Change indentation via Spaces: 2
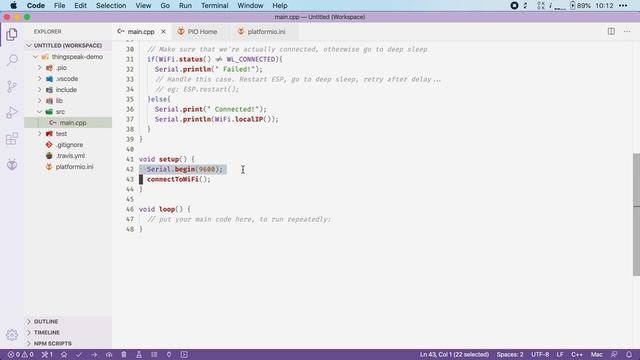This screenshot has width=640, height=360. click(x=510, y=355)
